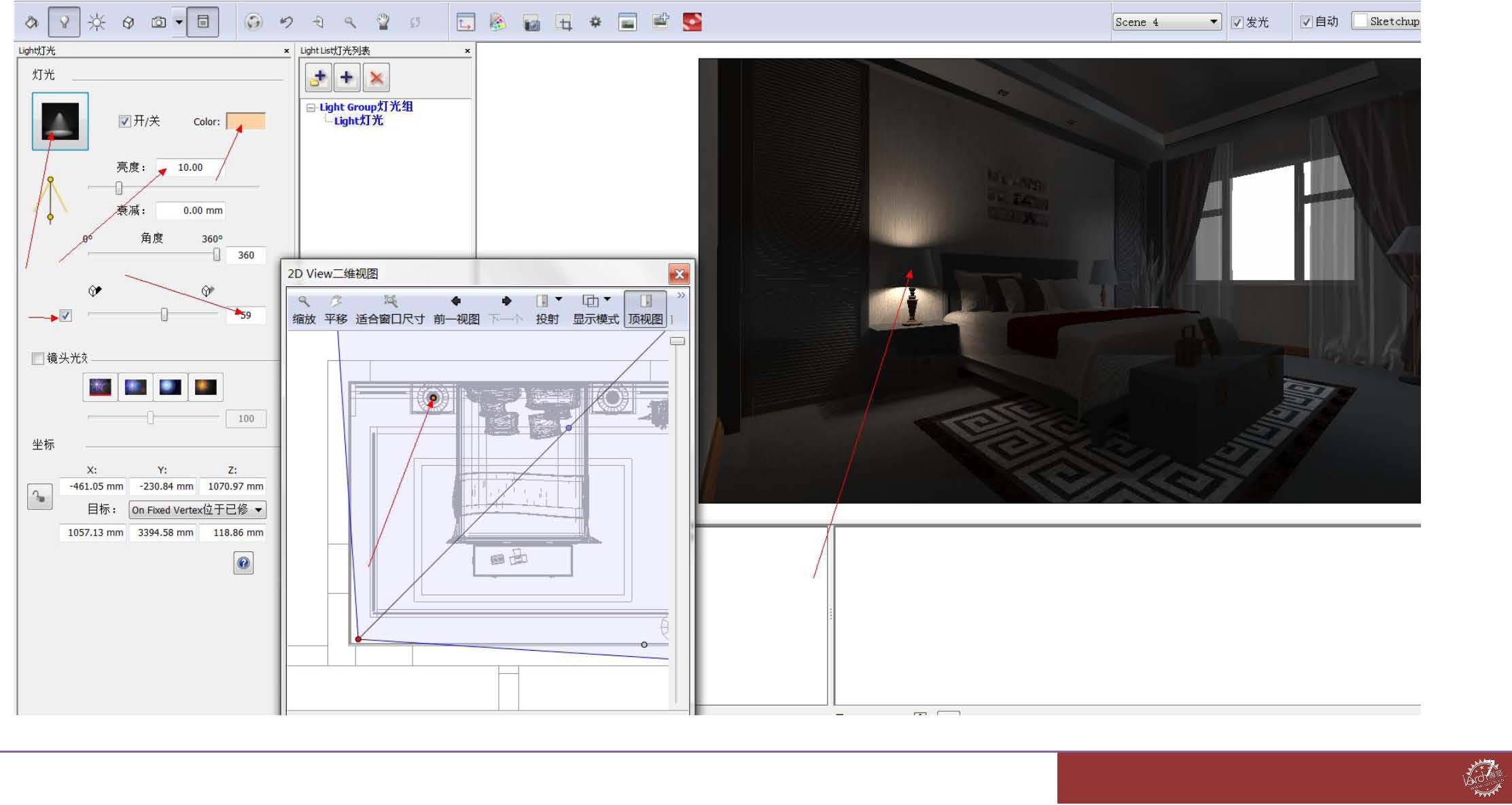Click the target Y field 3394.58 mm
Image resolution: width=1512 pixels, height=805 pixels.
tap(163, 532)
